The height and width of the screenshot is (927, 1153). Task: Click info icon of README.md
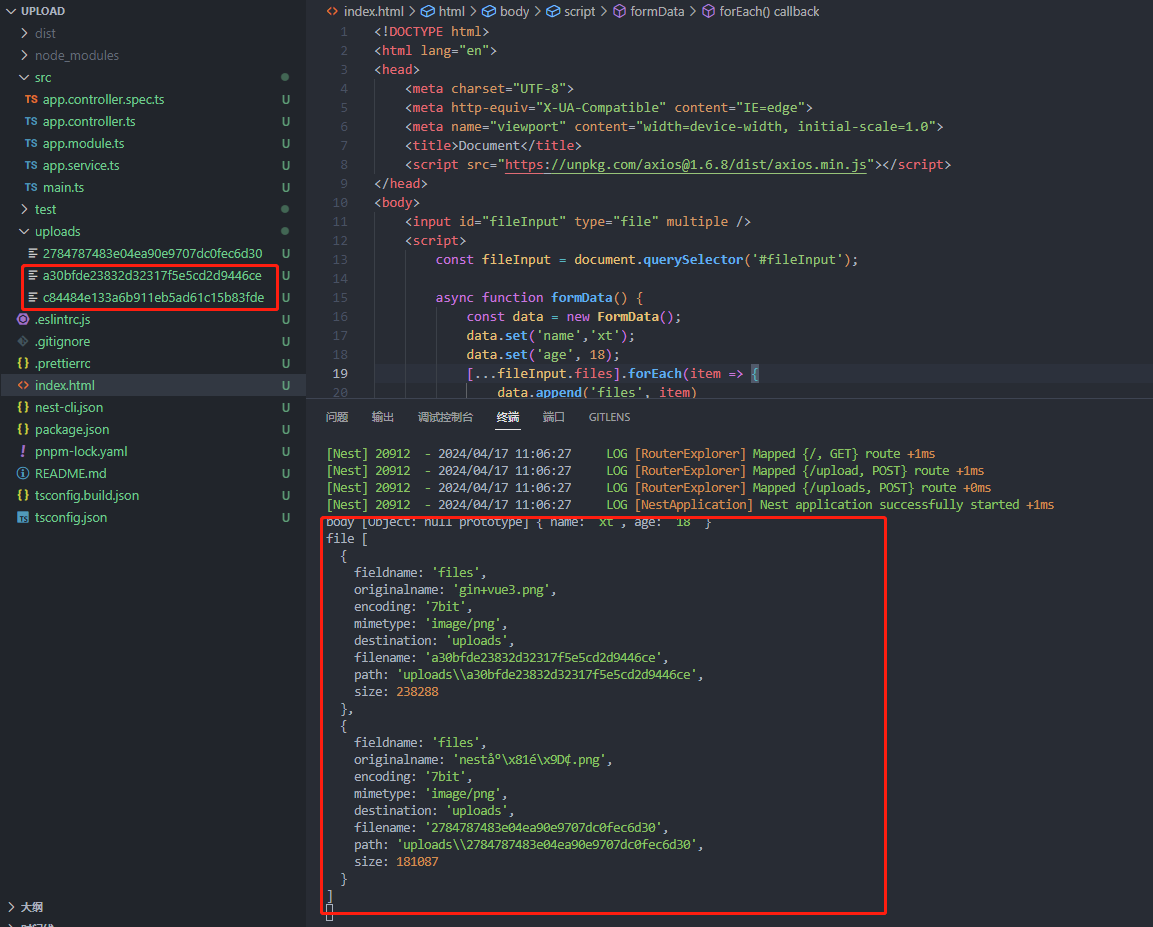pos(23,473)
